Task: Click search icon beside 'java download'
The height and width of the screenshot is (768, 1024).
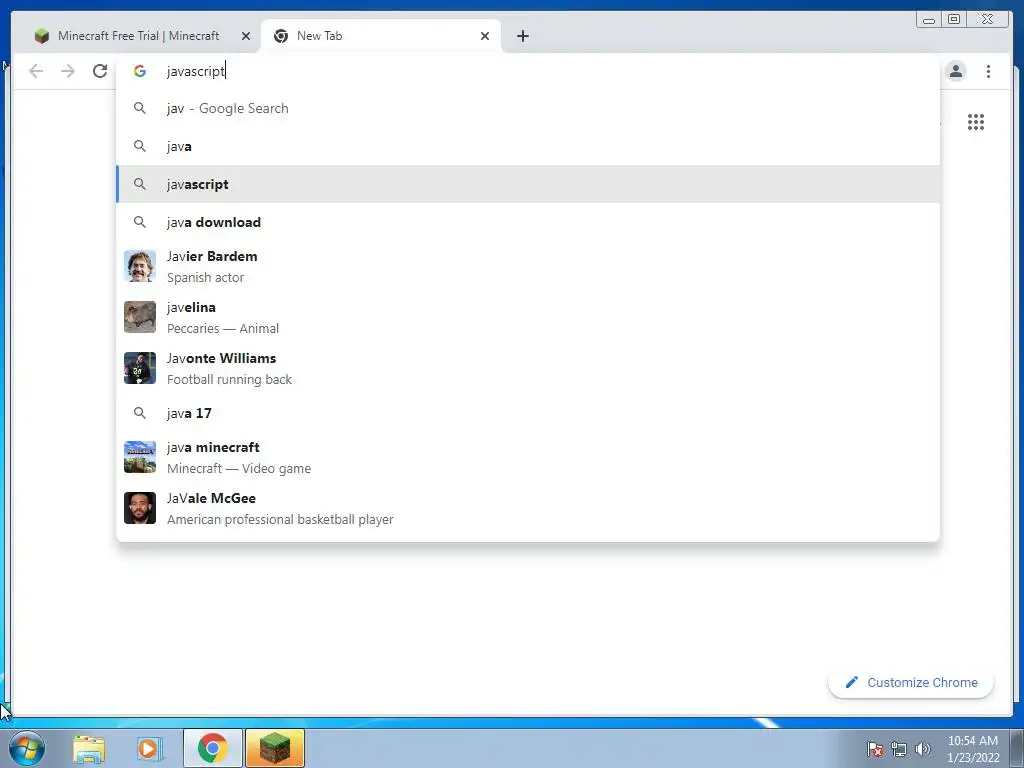Action: tap(140, 222)
